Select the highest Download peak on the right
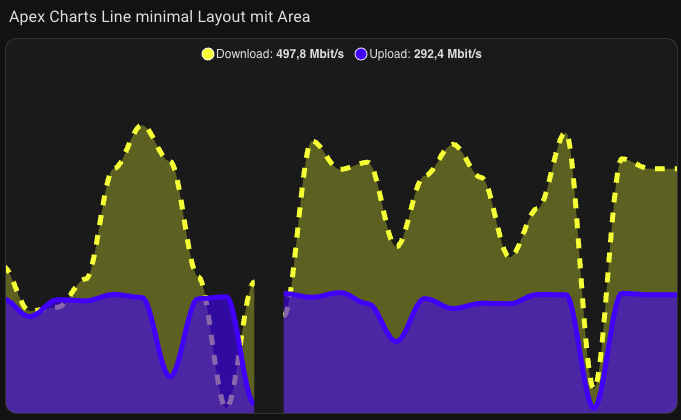This screenshot has height=420, width=681. [x=564, y=134]
